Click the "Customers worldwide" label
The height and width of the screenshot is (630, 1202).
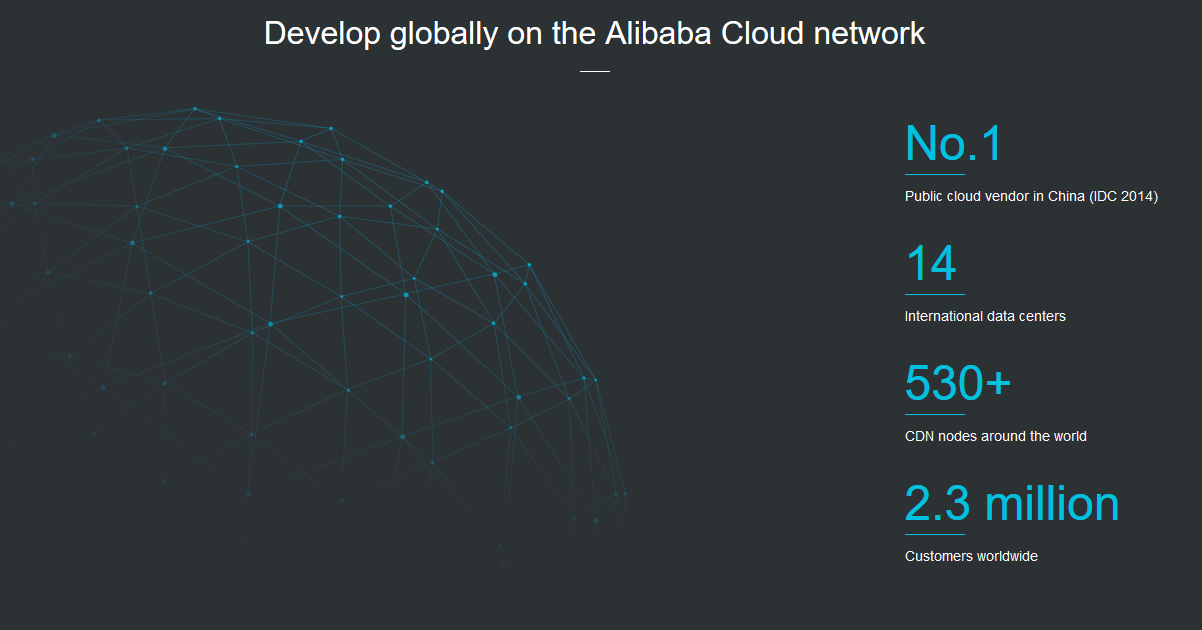(x=971, y=557)
